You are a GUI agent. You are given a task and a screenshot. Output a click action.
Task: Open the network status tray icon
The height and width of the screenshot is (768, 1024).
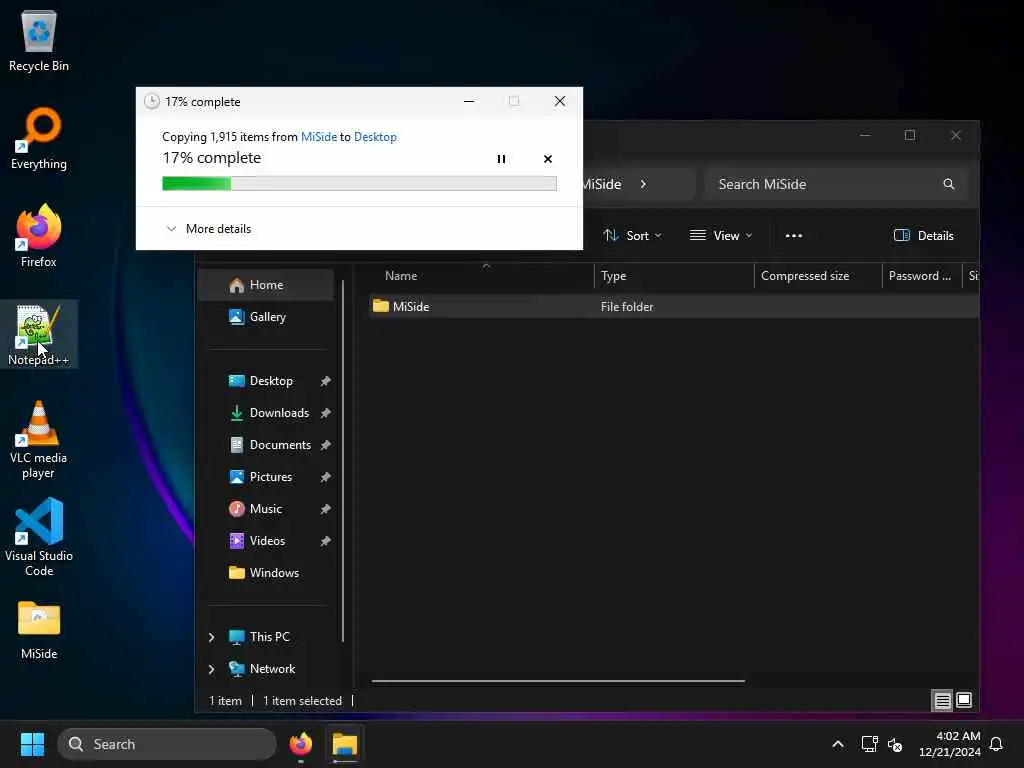(x=869, y=744)
